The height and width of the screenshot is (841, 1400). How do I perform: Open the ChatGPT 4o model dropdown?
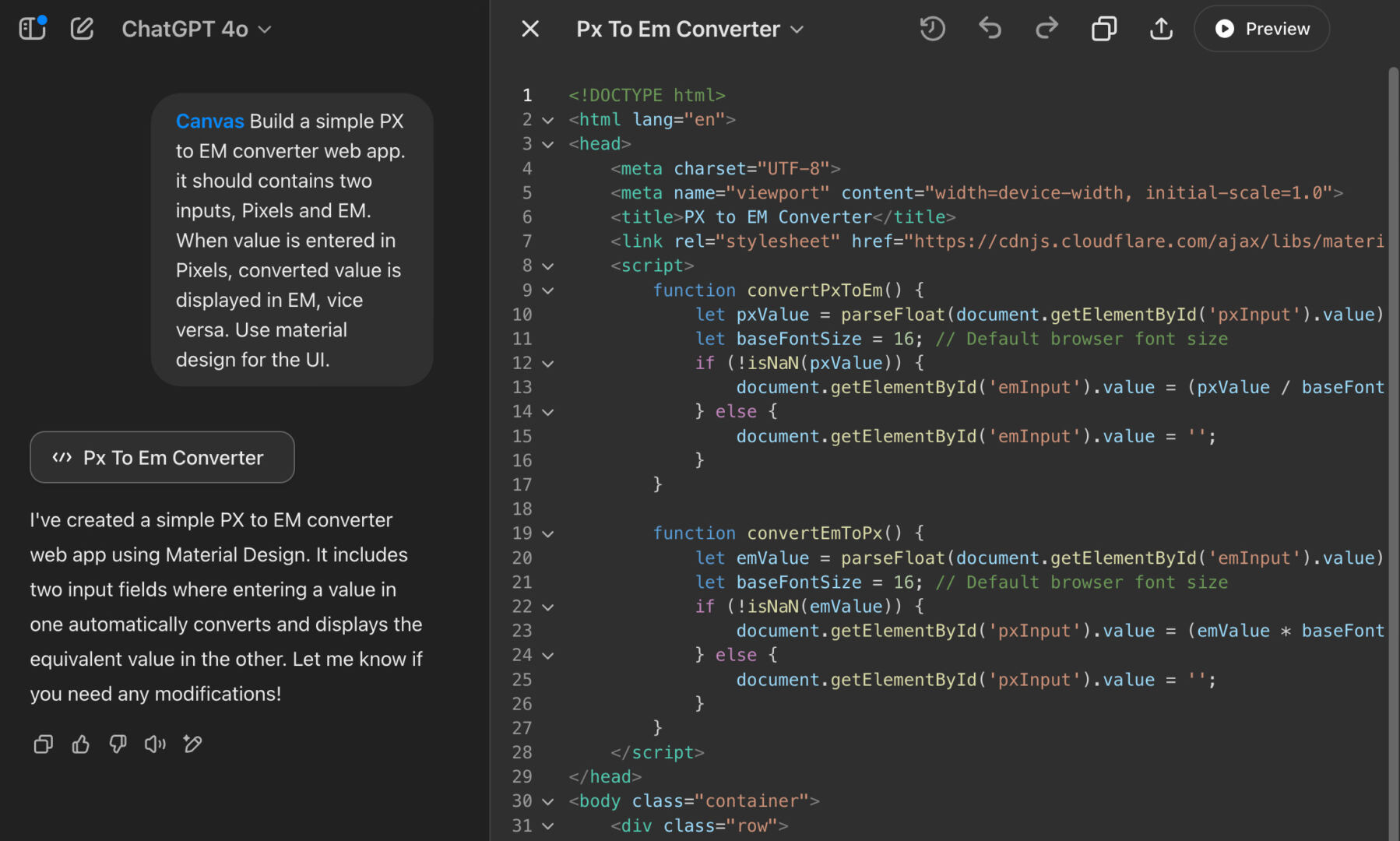[196, 29]
